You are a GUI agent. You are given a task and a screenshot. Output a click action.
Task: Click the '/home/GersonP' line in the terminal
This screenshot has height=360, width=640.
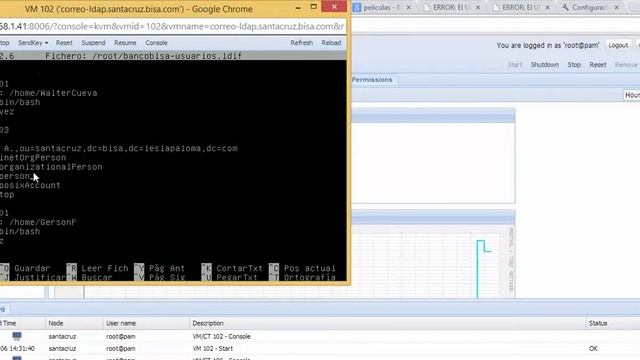[x=38, y=222]
